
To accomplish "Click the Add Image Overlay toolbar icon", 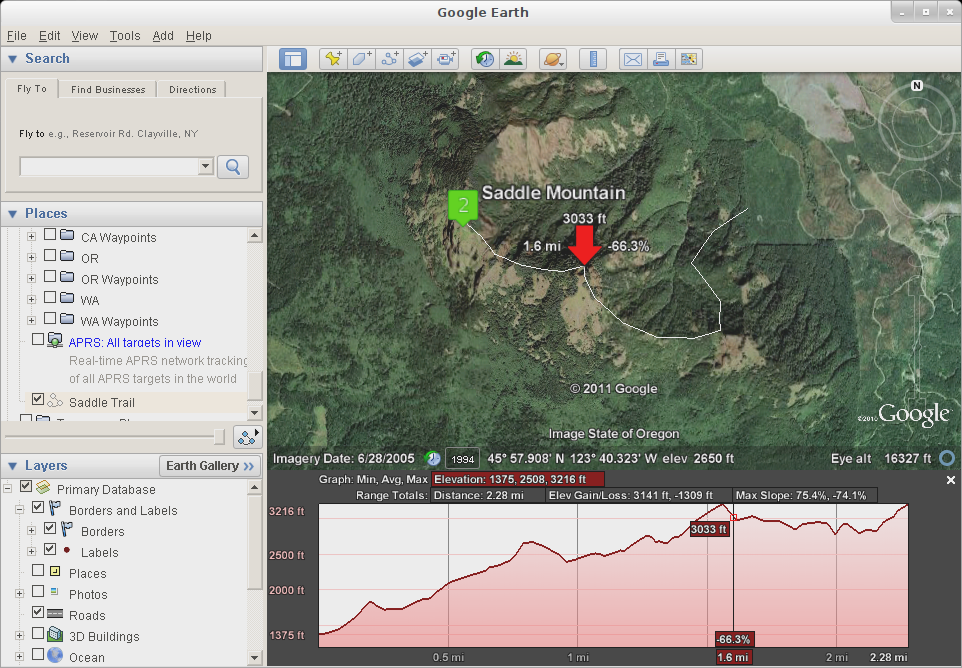I will click(x=418, y=59).
